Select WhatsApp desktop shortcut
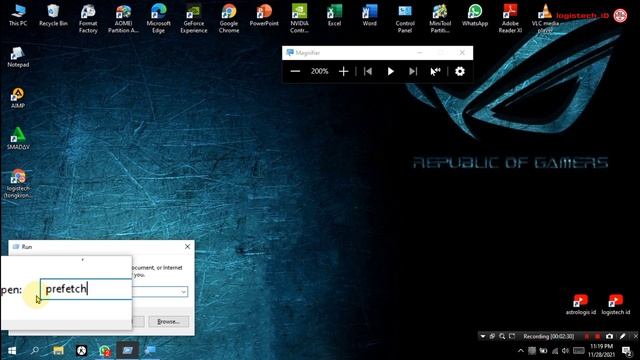This screenshot has height=360, width=640. [475, 15]
